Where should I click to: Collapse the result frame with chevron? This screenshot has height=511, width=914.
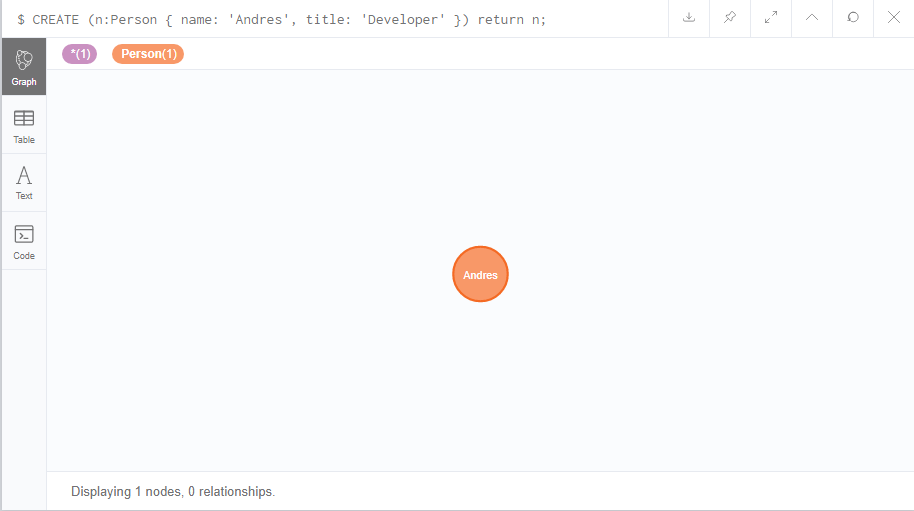point(812,18)
